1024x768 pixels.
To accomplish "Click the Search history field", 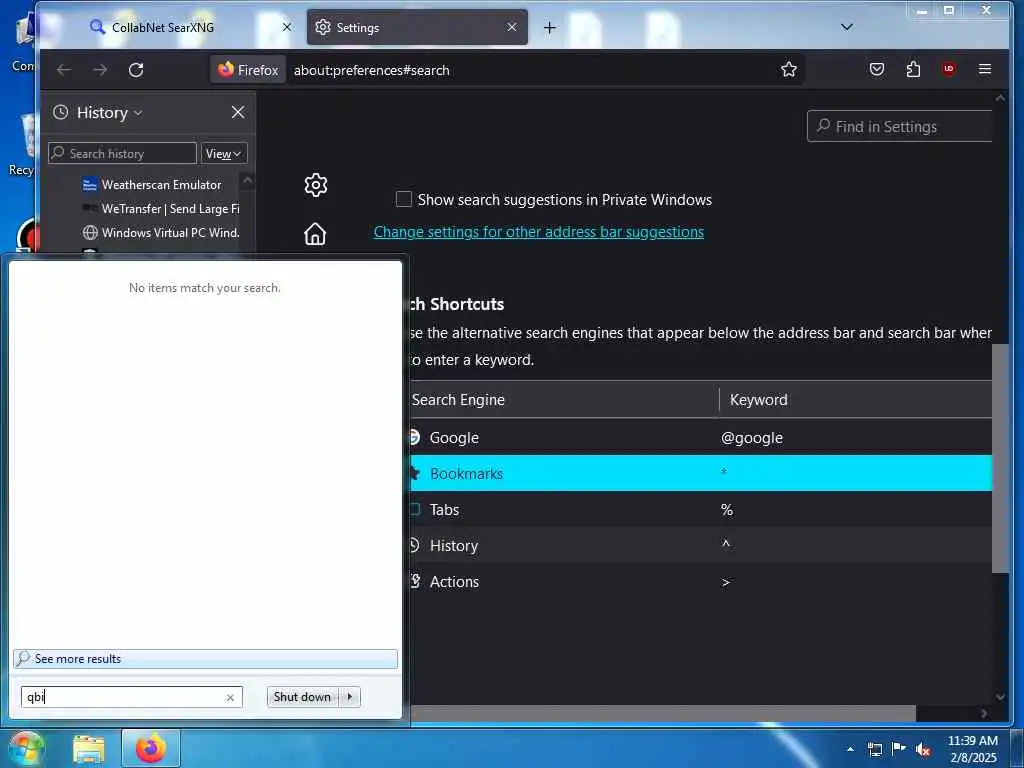I will (122, 153).
